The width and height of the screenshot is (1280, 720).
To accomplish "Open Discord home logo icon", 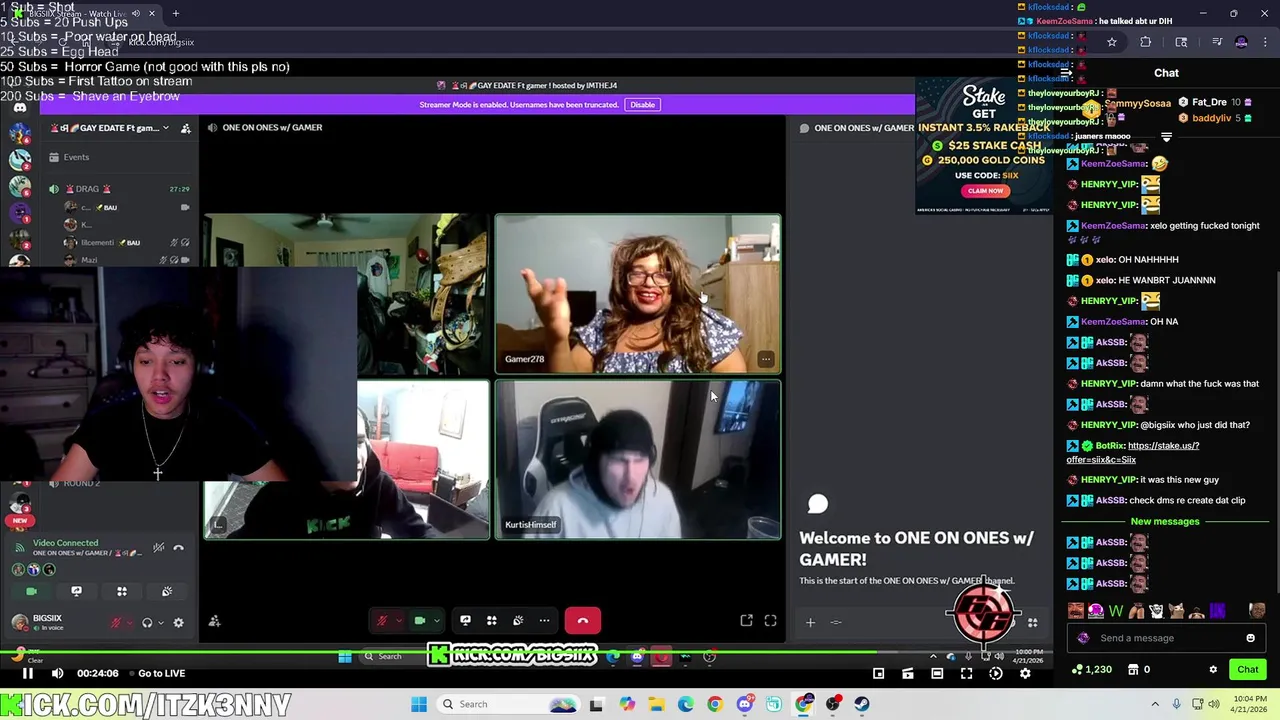I will [20, 107].
